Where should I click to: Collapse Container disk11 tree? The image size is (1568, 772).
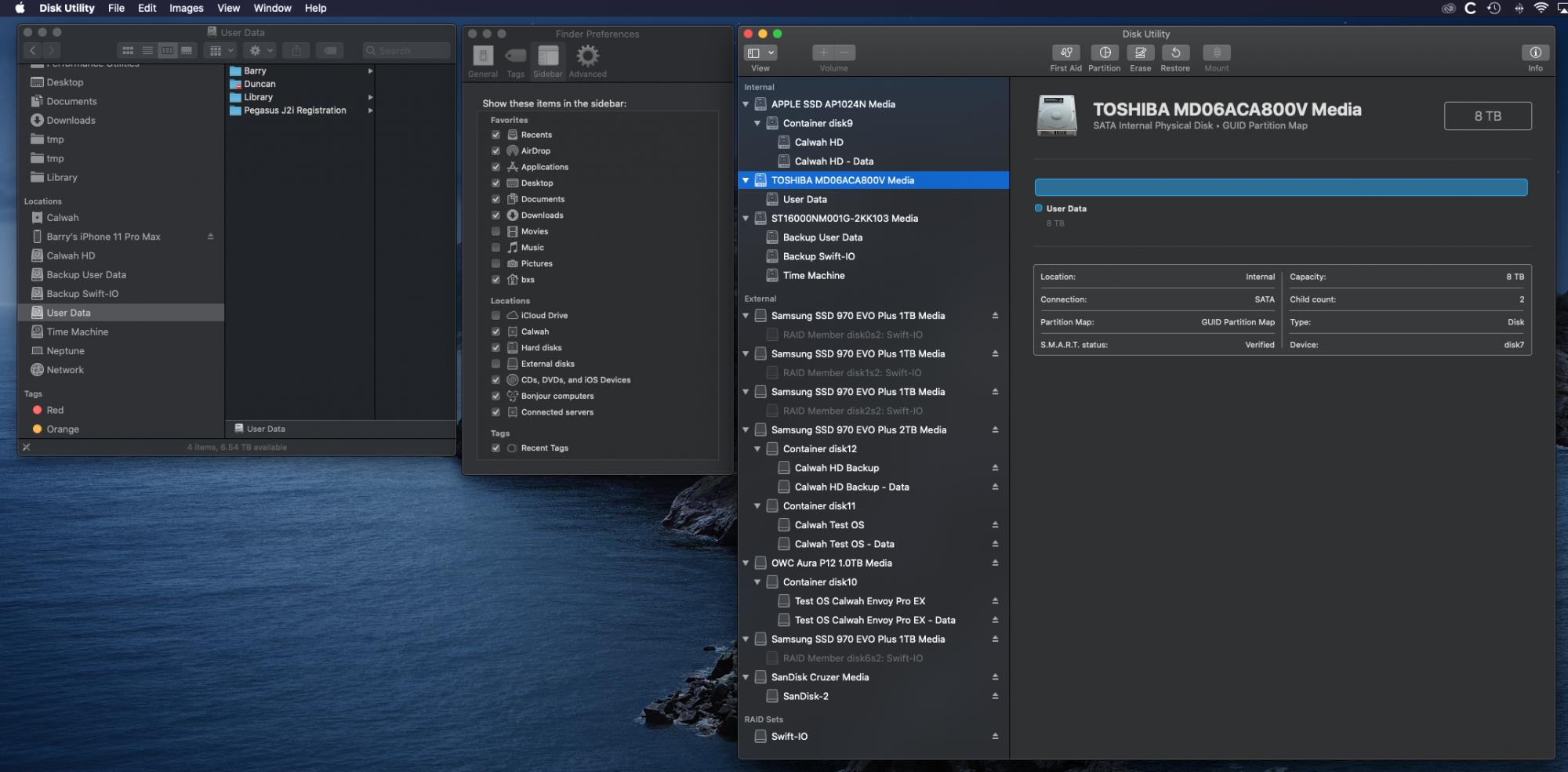point(757,506)
